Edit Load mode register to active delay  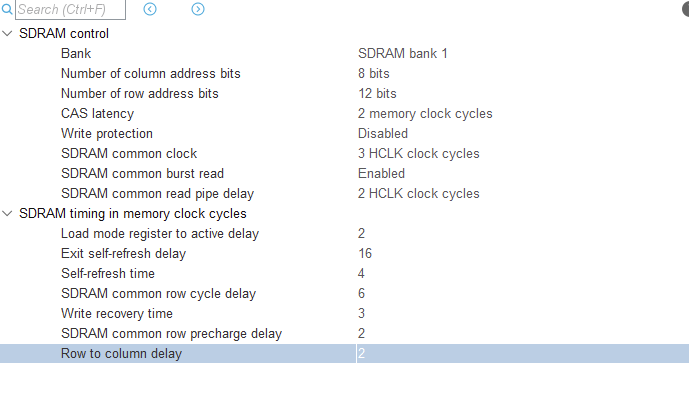click(x=362, y=233)
